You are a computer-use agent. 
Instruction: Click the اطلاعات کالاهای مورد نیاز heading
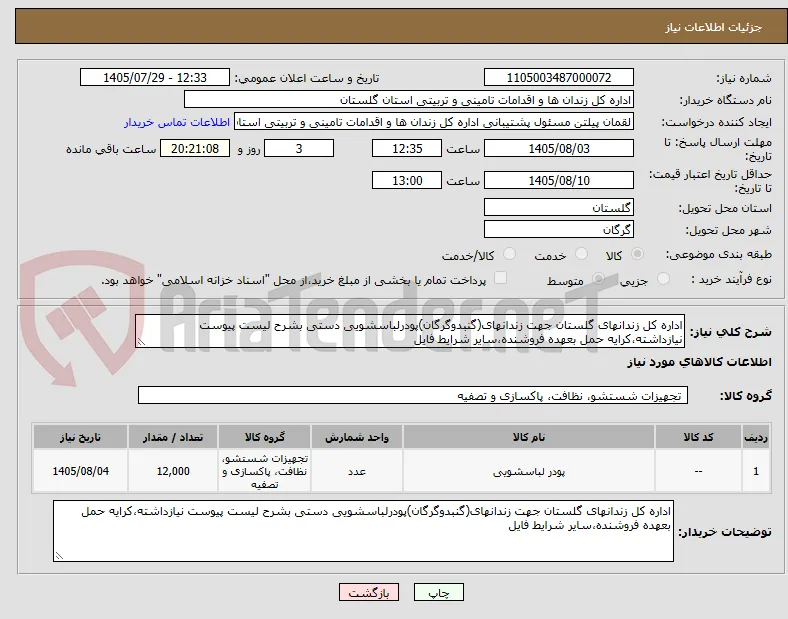[x=699, y=362]
